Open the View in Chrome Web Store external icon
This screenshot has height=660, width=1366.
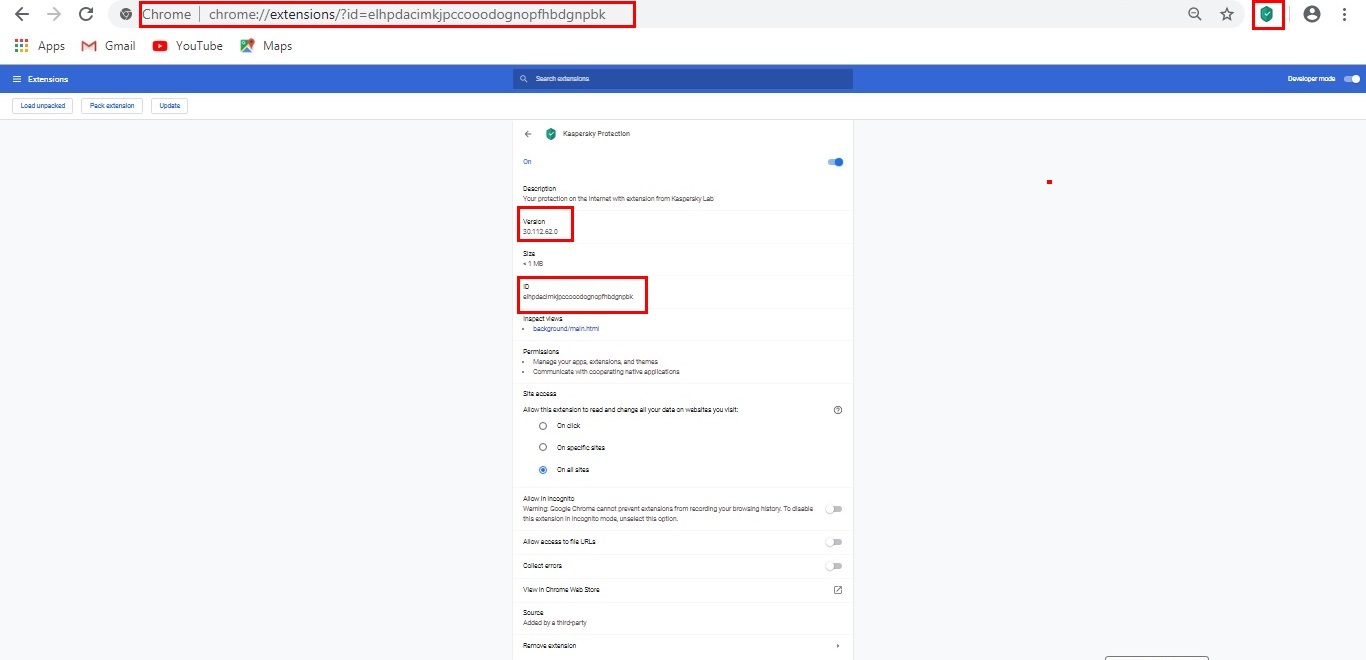(x=838, y=590)
